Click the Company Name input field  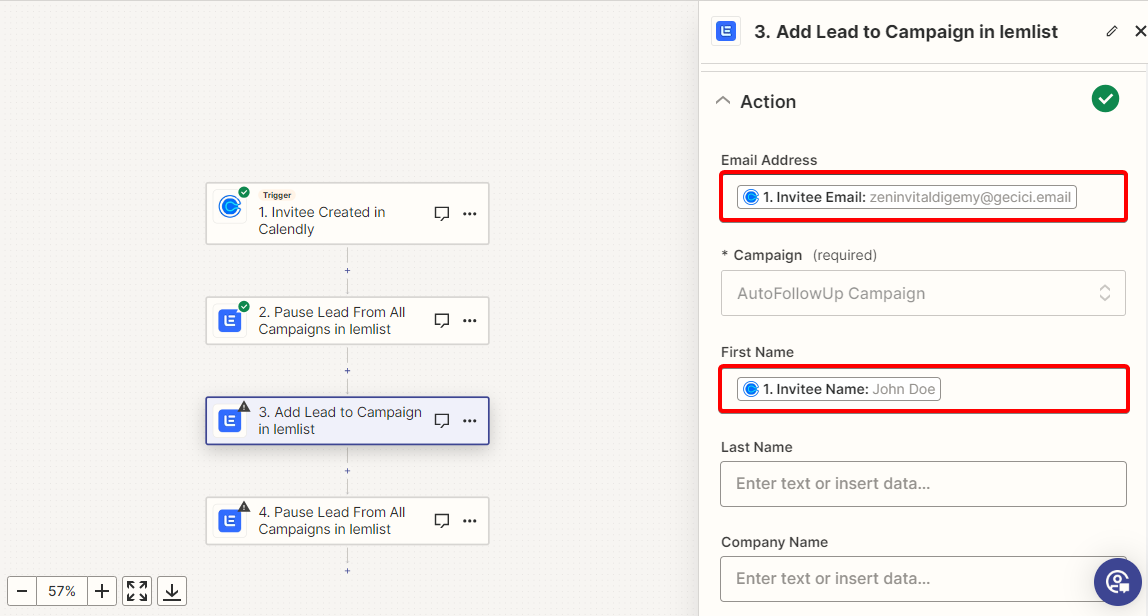pyautogui.click(x=922, y=579)
